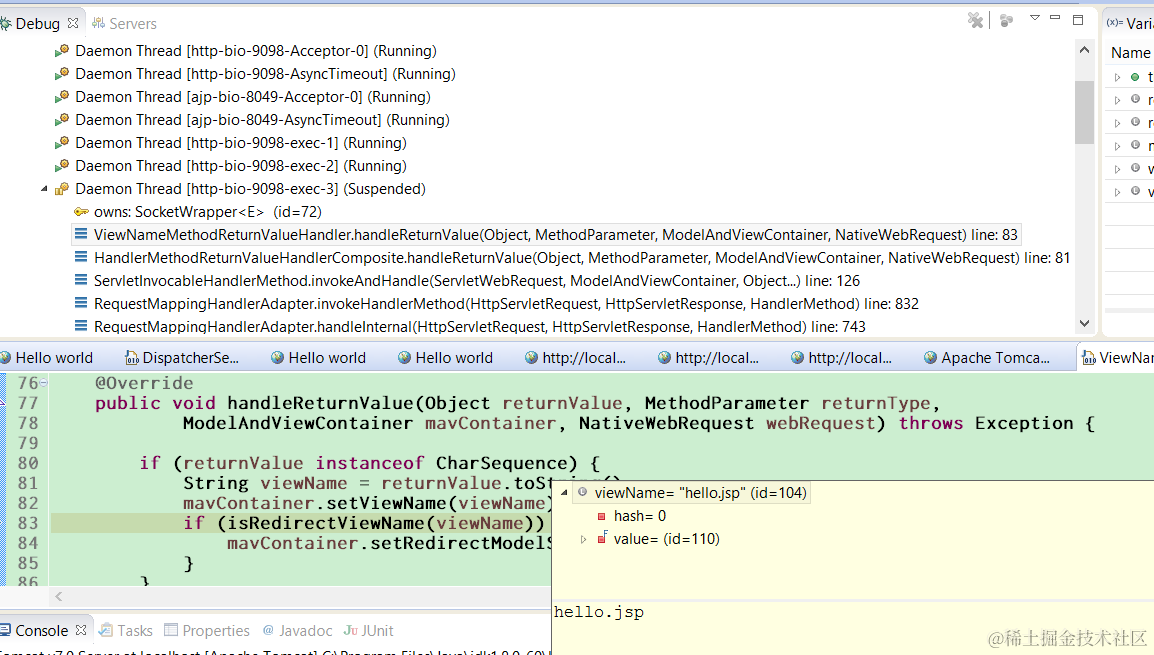Click the globe icon on Apache Tomca... tab
1154x655 pixels.
coord(930,358)
